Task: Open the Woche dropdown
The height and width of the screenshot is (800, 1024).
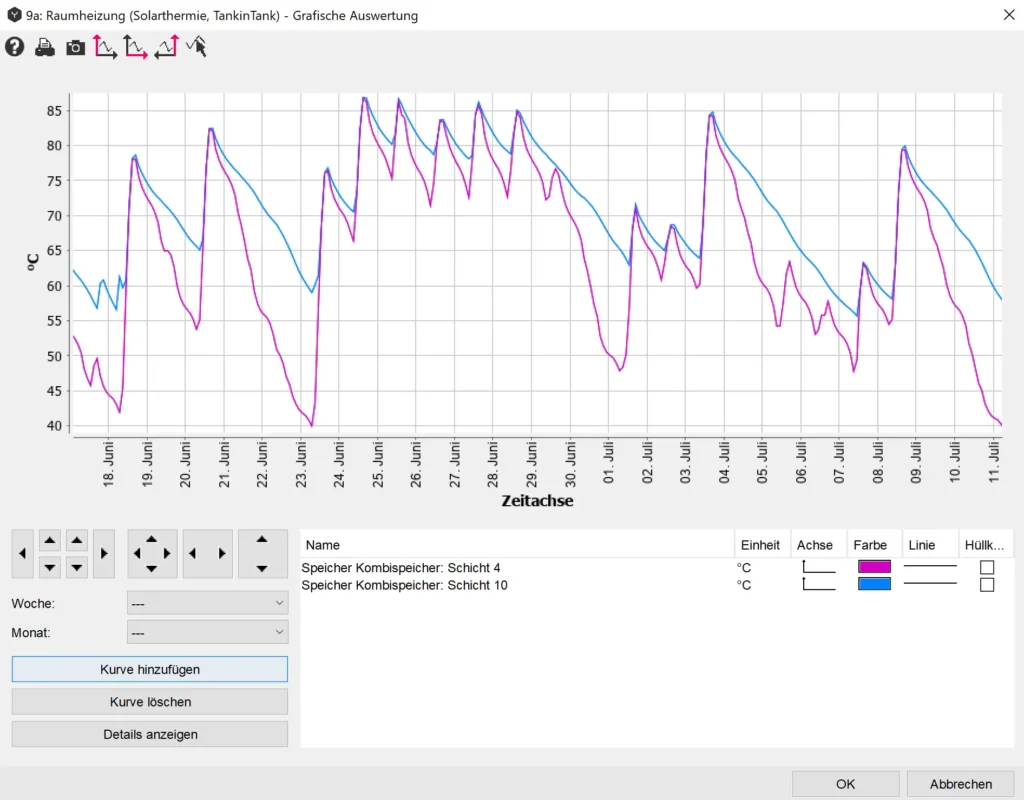Action: point(208,603)
